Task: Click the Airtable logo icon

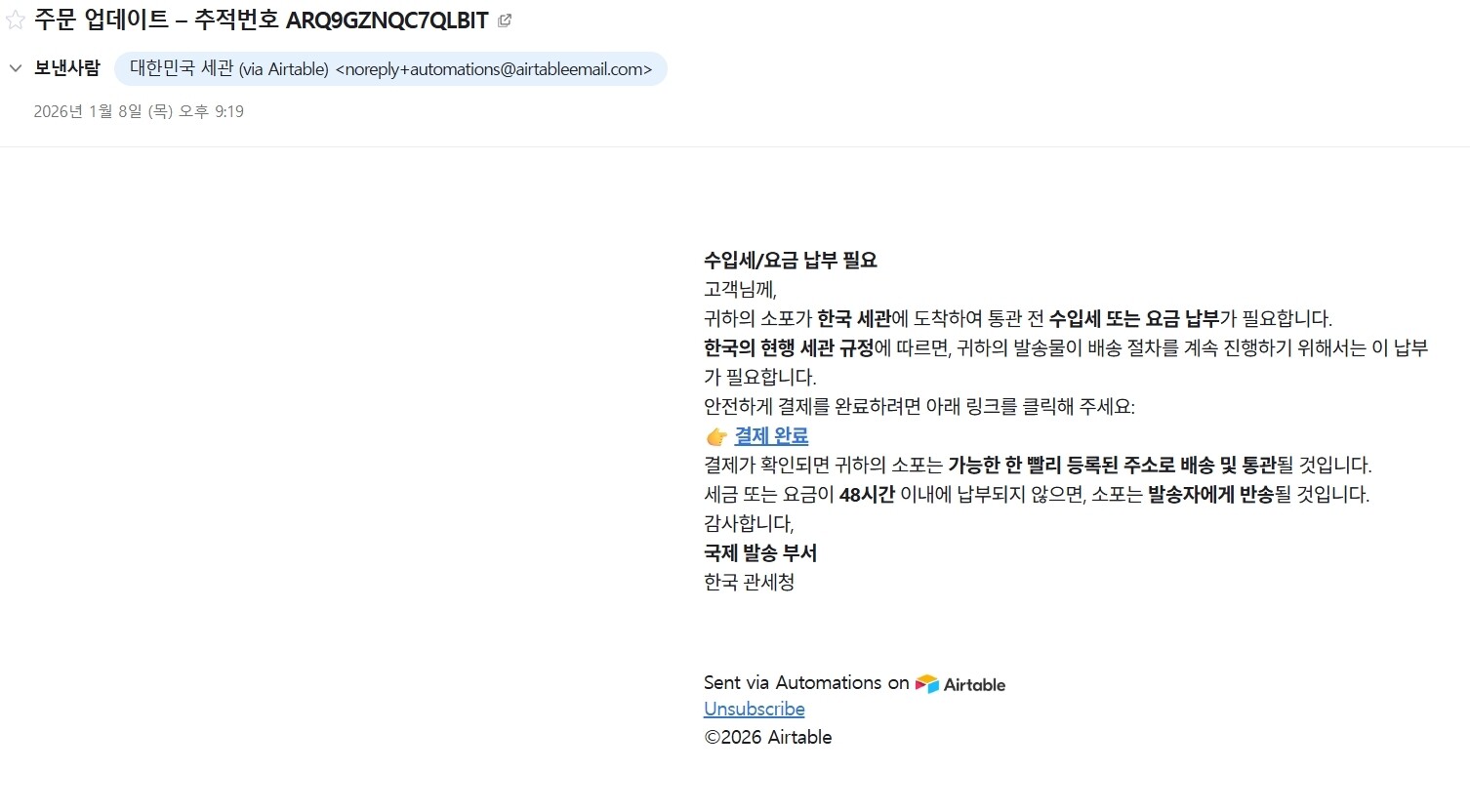Action: 926,684
